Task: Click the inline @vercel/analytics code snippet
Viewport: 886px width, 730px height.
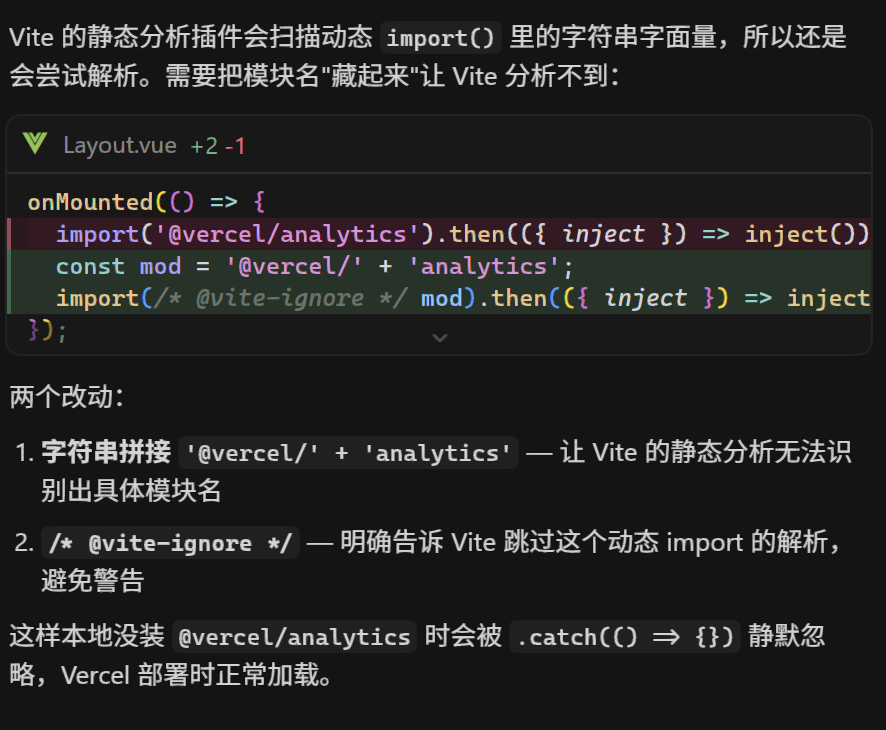Action: pos(294,637)
